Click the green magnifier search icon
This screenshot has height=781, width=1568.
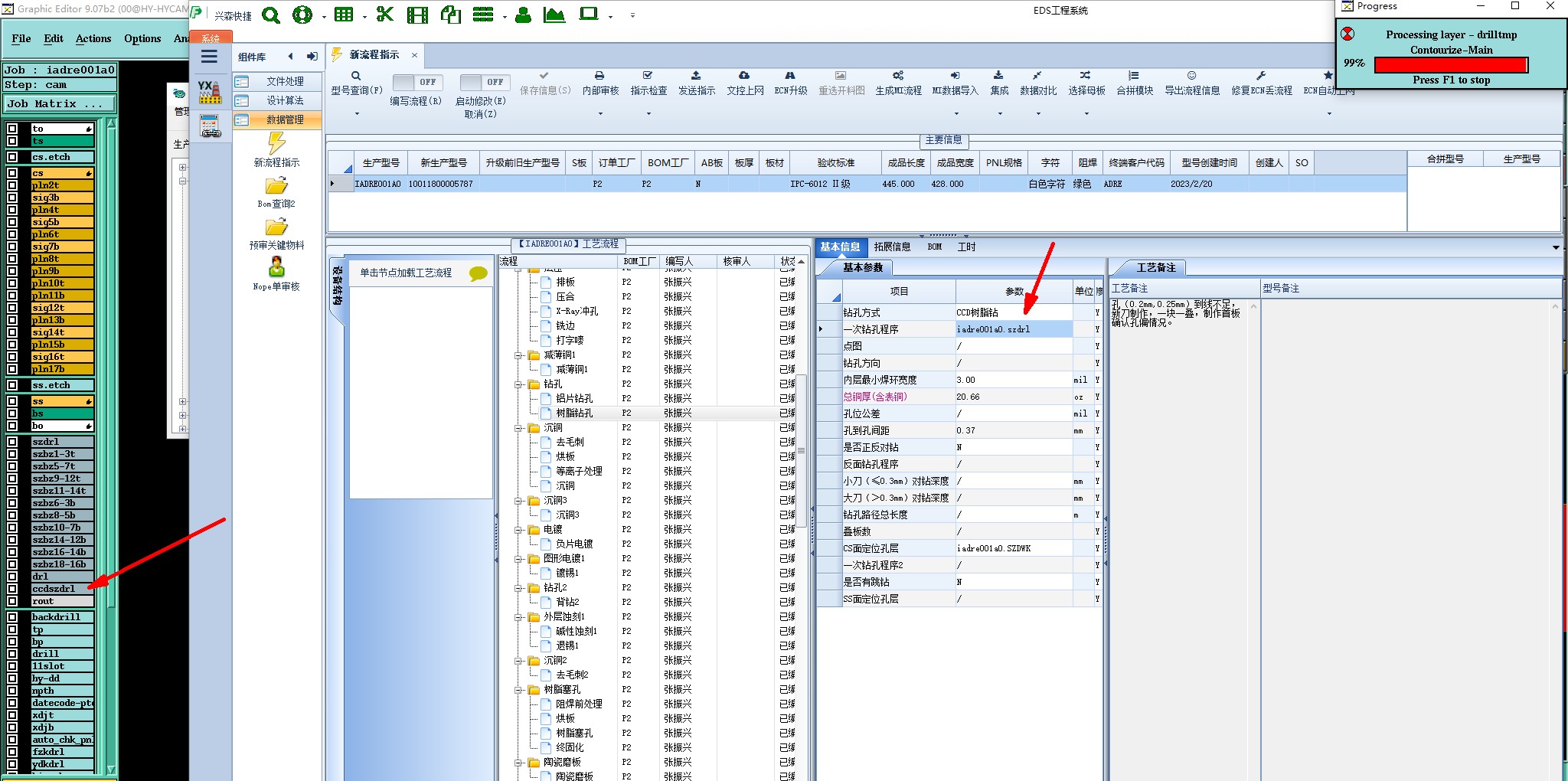coord(271,15)
